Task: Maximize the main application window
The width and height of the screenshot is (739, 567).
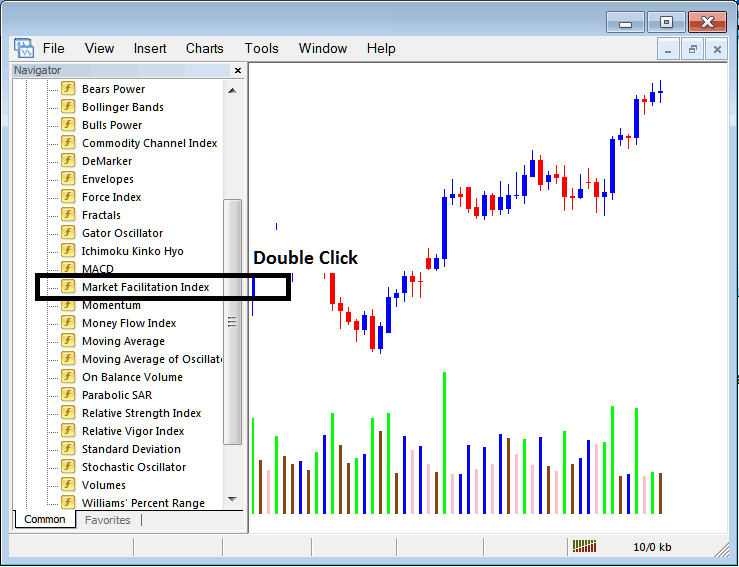Action: [666, 22]
